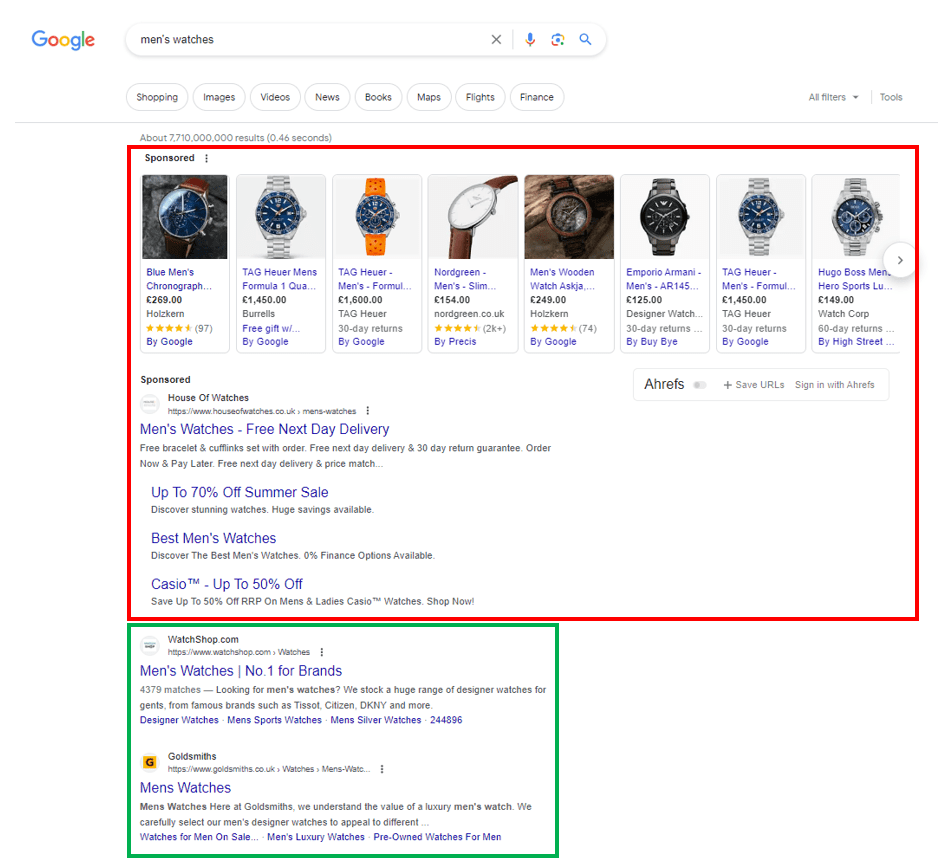The width and height of the screenshot is (952, 867).
Task: Click the Goldsmiths favicon
Action: (149, 762)
